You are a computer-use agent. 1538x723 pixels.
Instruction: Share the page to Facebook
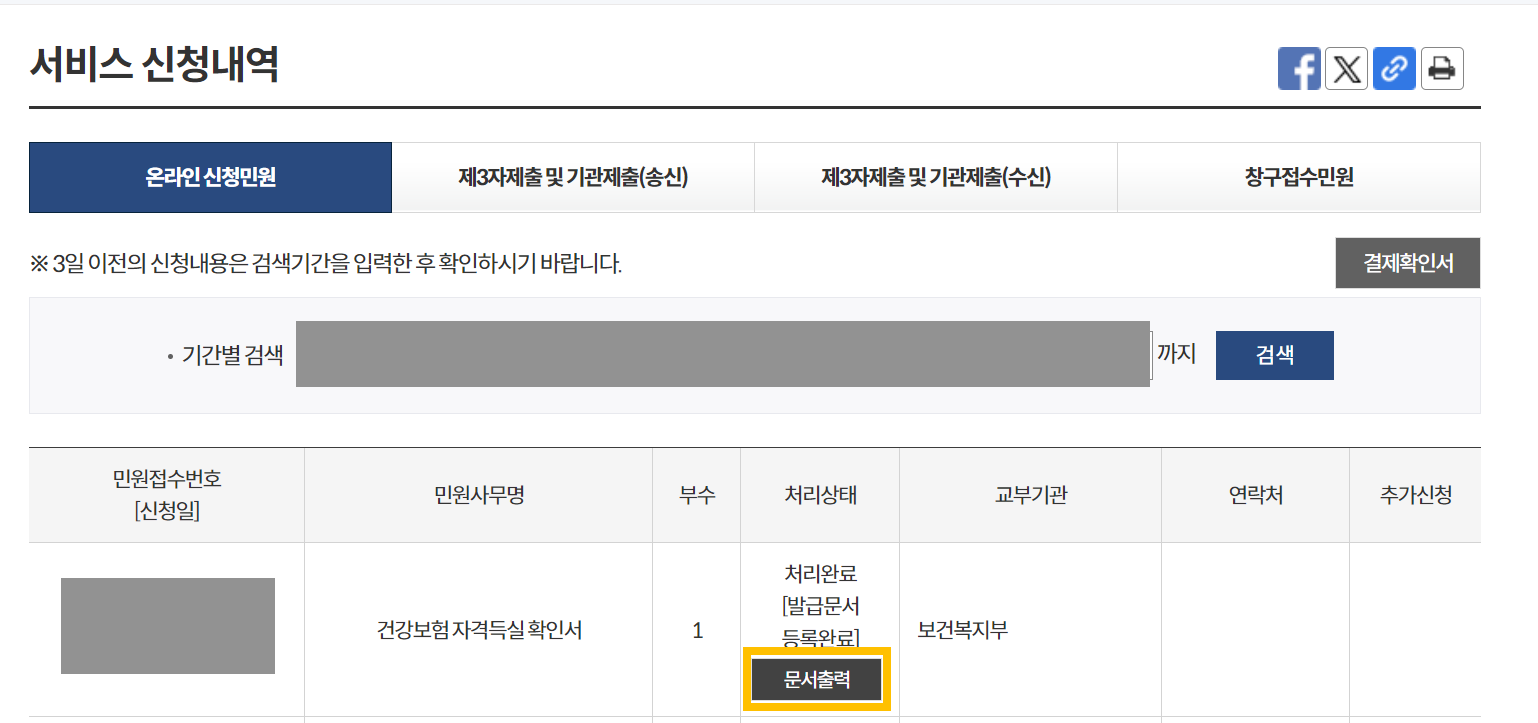click(1299, 68)
